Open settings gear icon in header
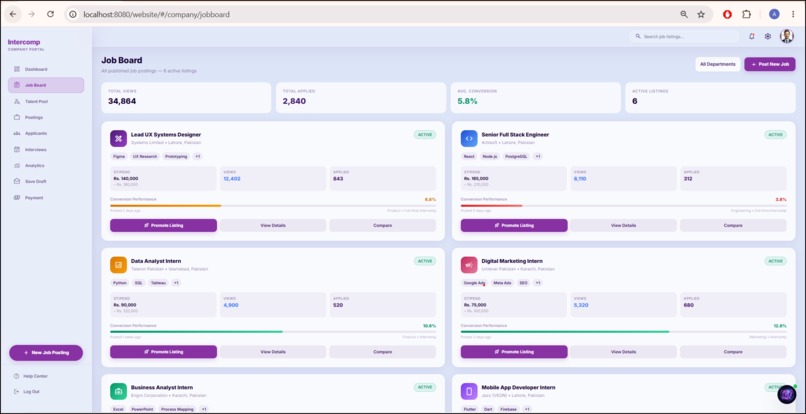 (767, 37)
